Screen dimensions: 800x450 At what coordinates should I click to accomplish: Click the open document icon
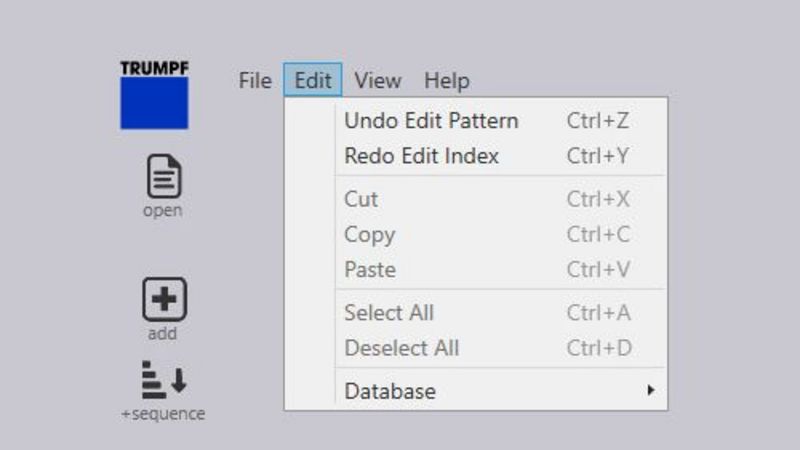click(x=164, y=179)
